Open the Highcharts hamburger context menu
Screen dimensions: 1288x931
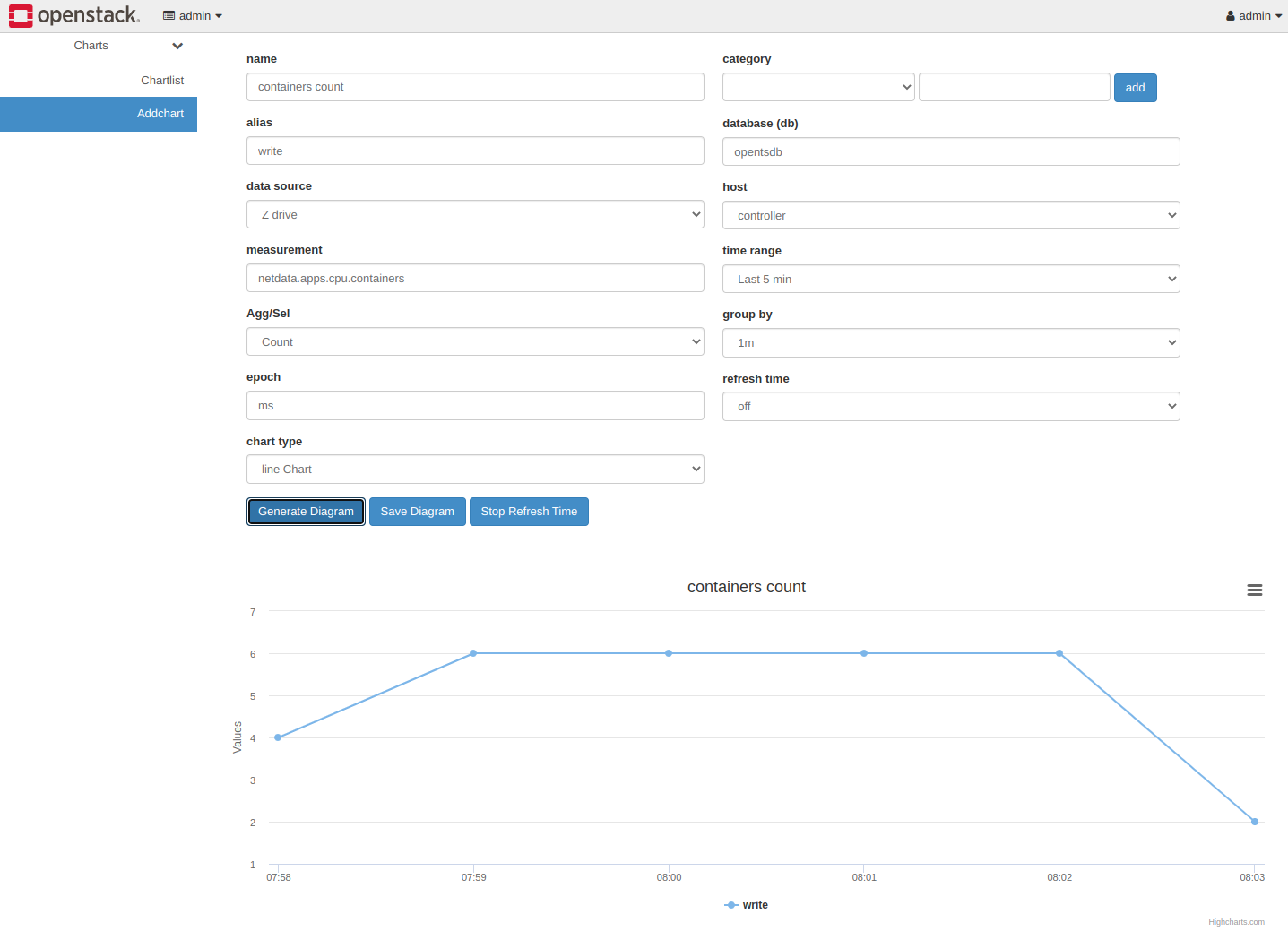point(1254,590)
